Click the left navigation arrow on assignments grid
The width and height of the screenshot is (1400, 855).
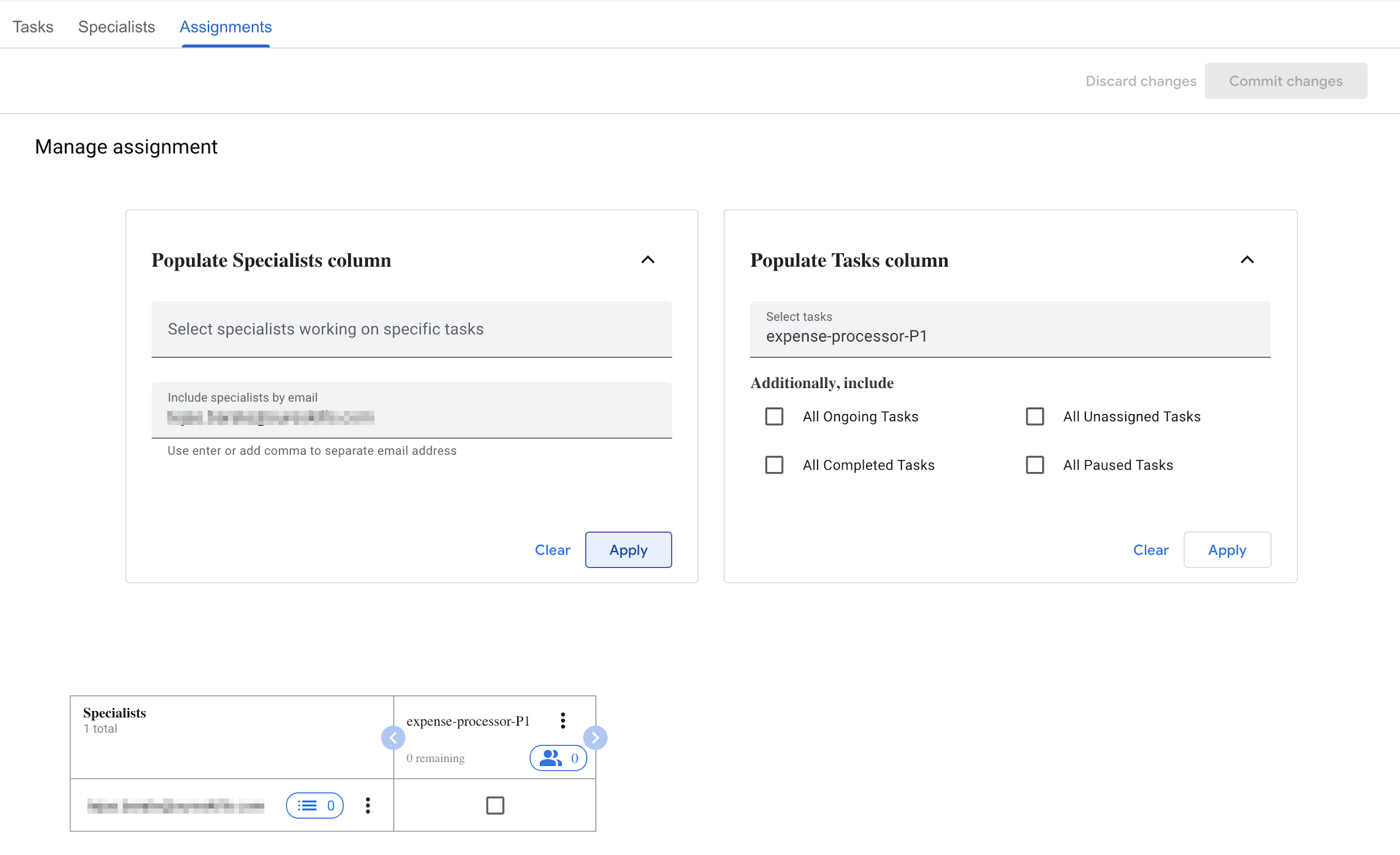(x=392, y=738)
